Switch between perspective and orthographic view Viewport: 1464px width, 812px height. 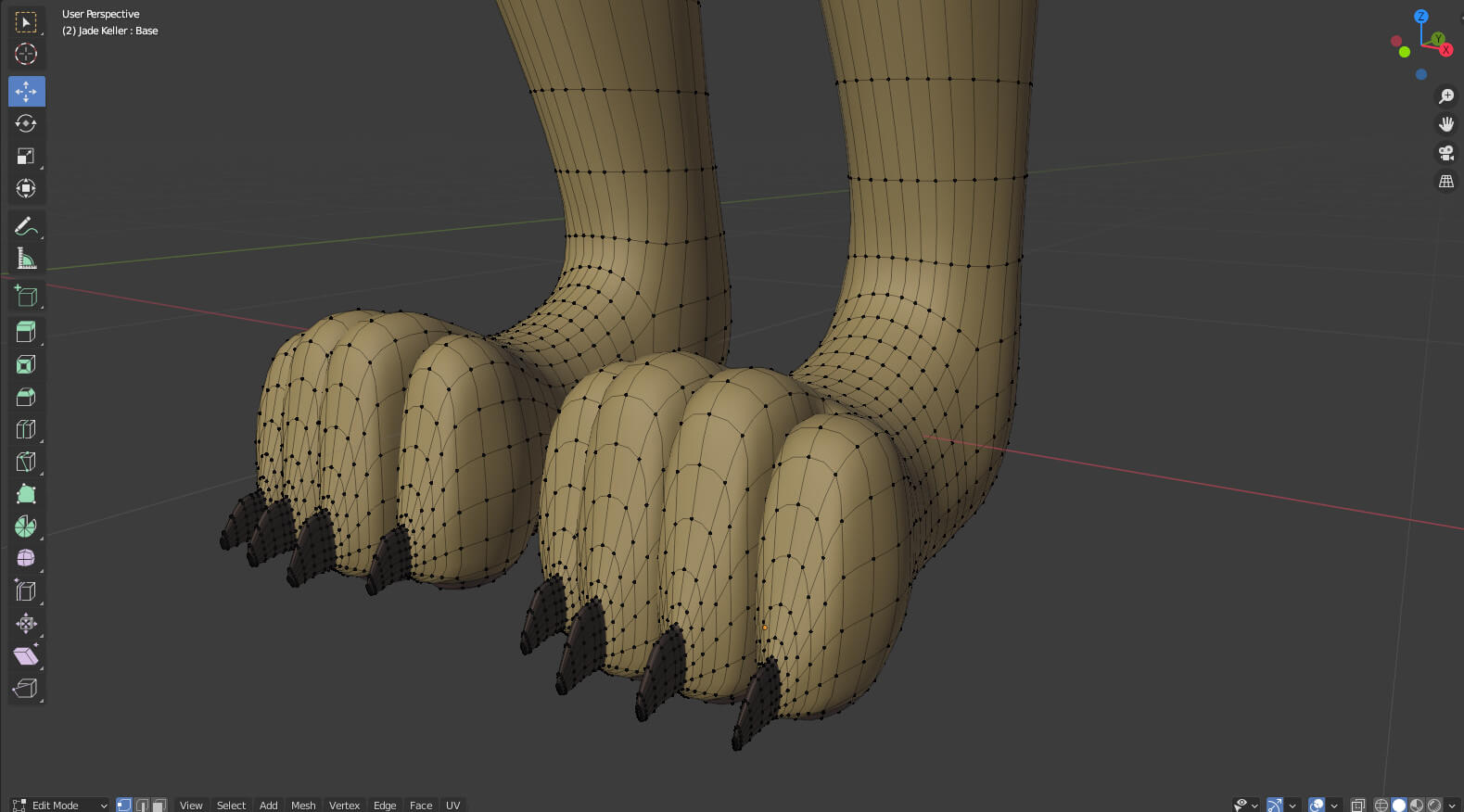1445,182
